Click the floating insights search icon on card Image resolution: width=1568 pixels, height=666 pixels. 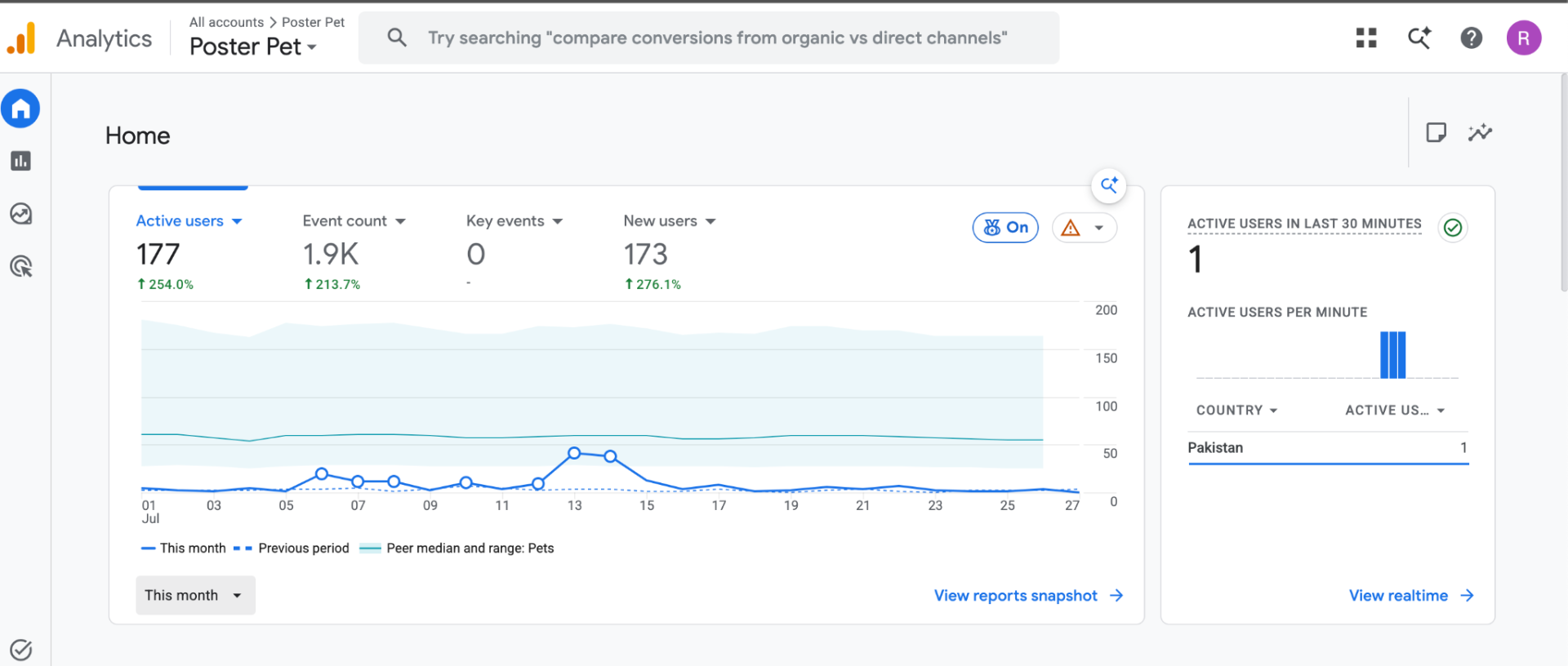(x=1109, y=185)
